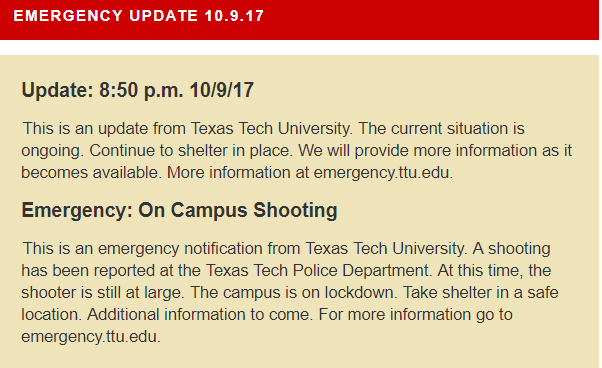Click 'Take shelter in a safe' text
The image size is (602, 368).
pos(480,293)
